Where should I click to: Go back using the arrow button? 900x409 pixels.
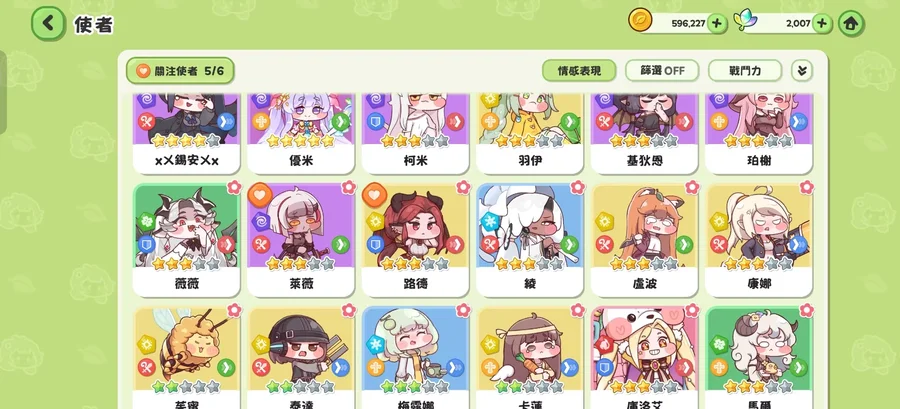pos(48,24)
